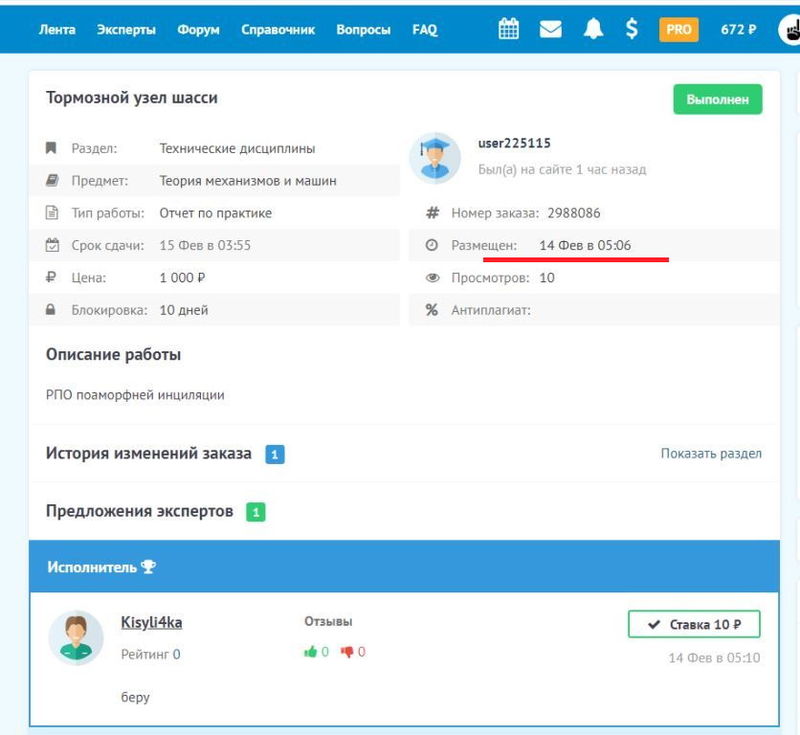Click the green thumbs-up reviews icon
Image resolution: width=800 pixels, height=735 pixels.
pos(310,652)
